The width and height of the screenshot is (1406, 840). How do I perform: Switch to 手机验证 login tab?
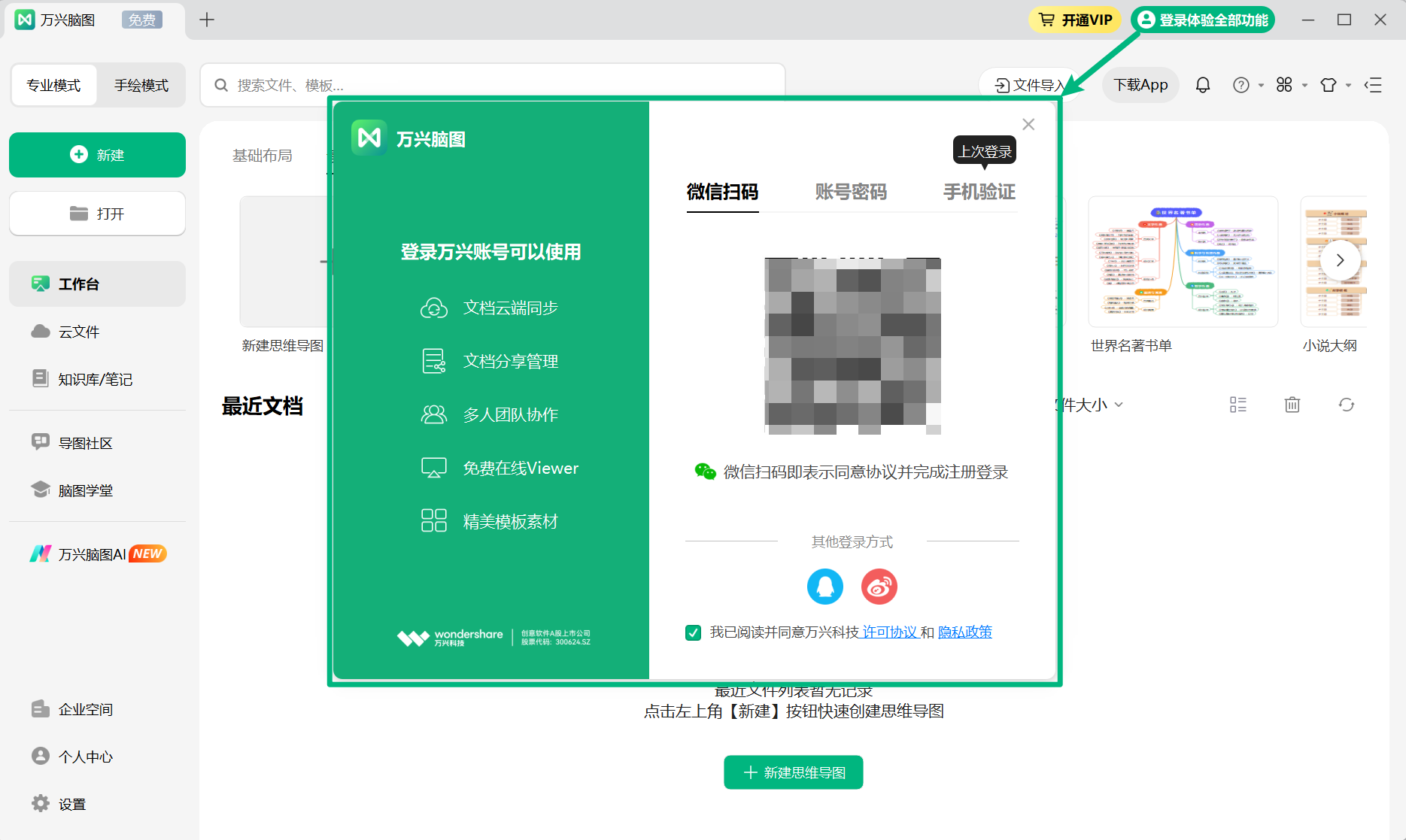point(979,193)
